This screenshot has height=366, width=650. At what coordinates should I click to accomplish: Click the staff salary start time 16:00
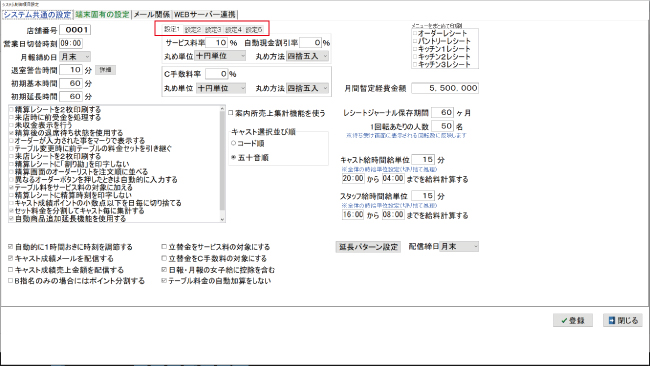(353, 214)
